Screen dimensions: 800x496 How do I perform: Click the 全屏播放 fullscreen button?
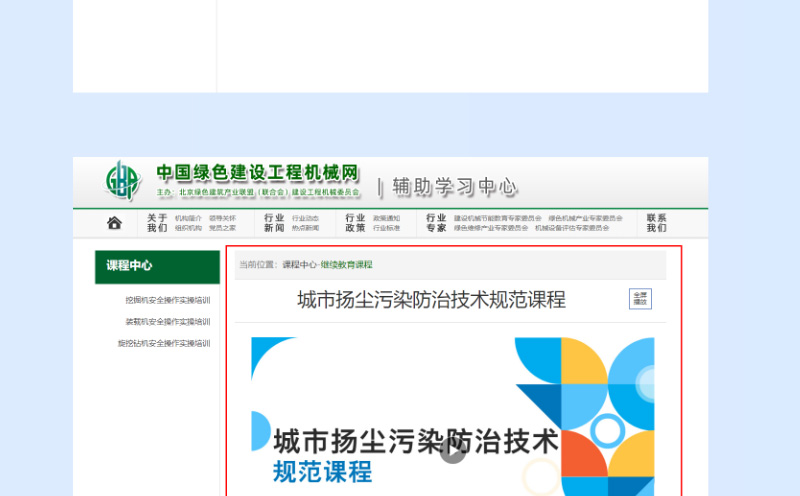[x=639, y=298]
